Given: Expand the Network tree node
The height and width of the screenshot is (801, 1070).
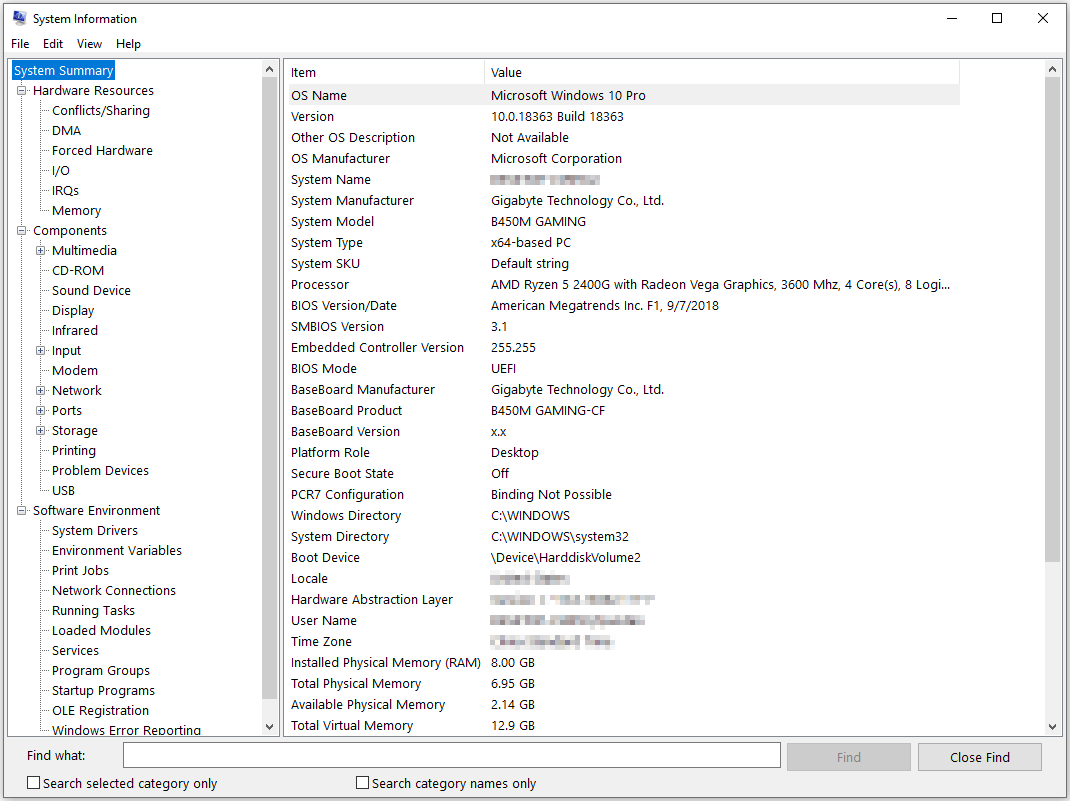Looking at the screenshot, I should point(41,390).
